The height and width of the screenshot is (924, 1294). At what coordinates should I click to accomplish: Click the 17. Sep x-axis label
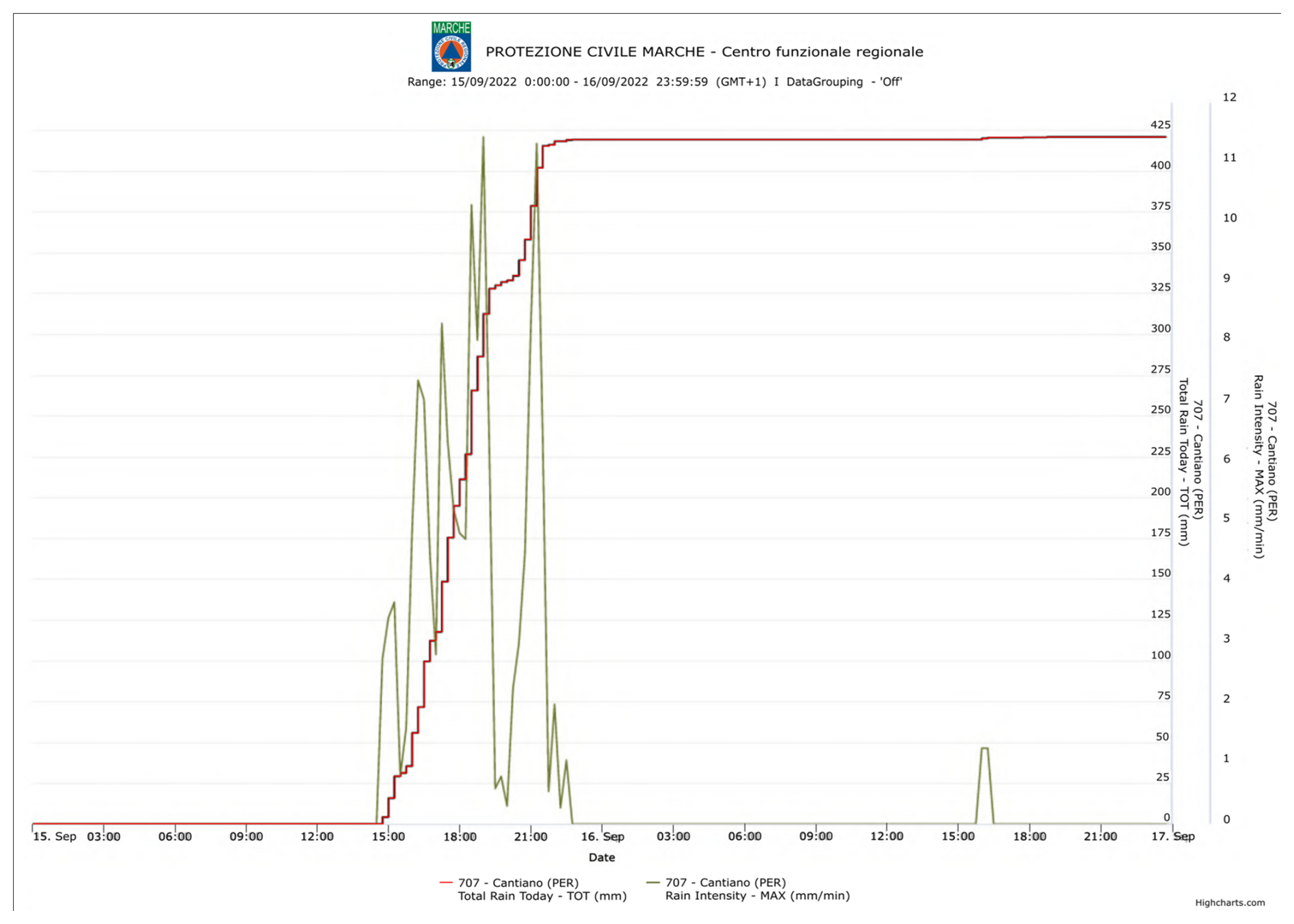click(x=1174, y=836)
